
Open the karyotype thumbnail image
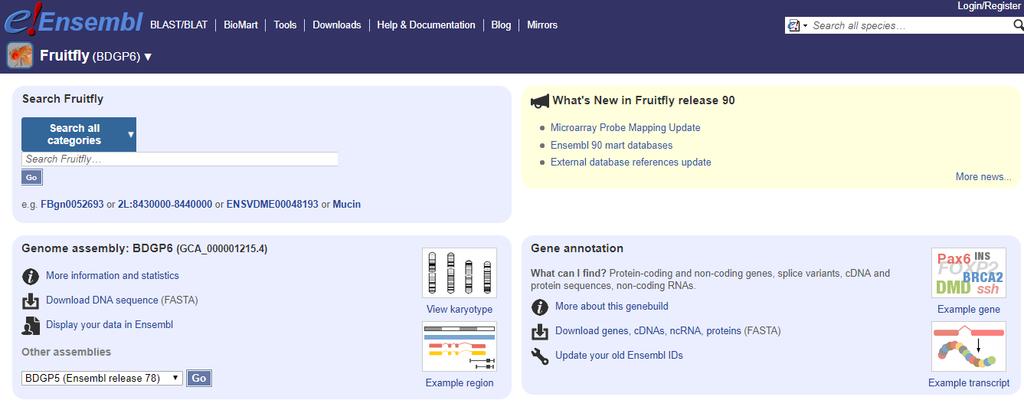tap(459, 273)
